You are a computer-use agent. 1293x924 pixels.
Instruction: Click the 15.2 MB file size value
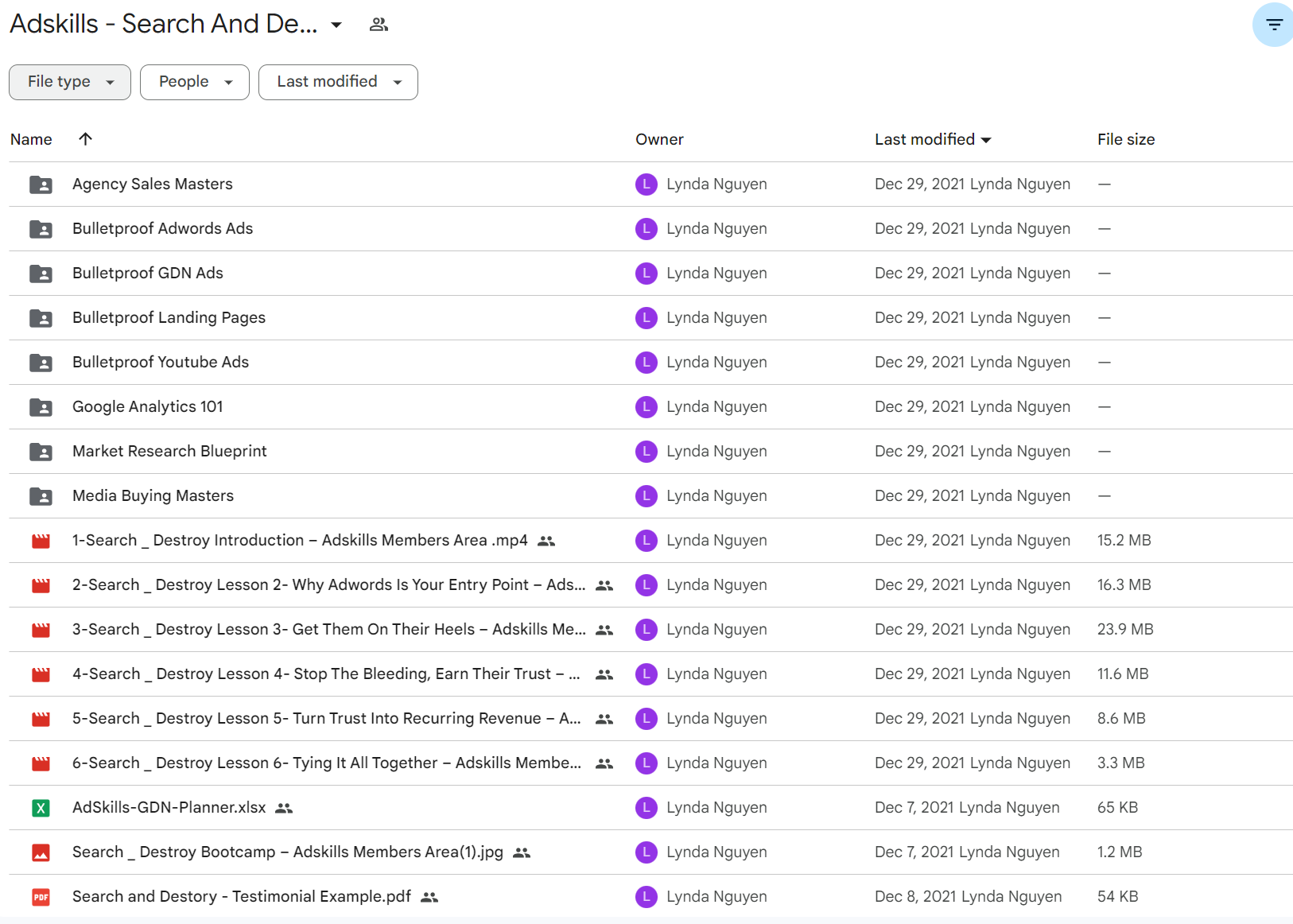point(1124,541)
